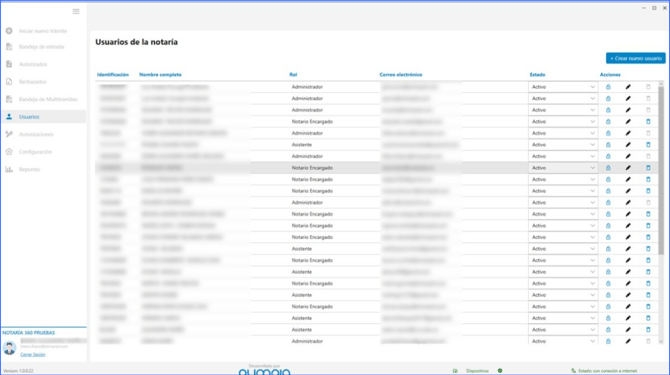Click the table scrollbar up arrow
The image size is (670, 375).
pyautogui.click(x=661, y=84)
